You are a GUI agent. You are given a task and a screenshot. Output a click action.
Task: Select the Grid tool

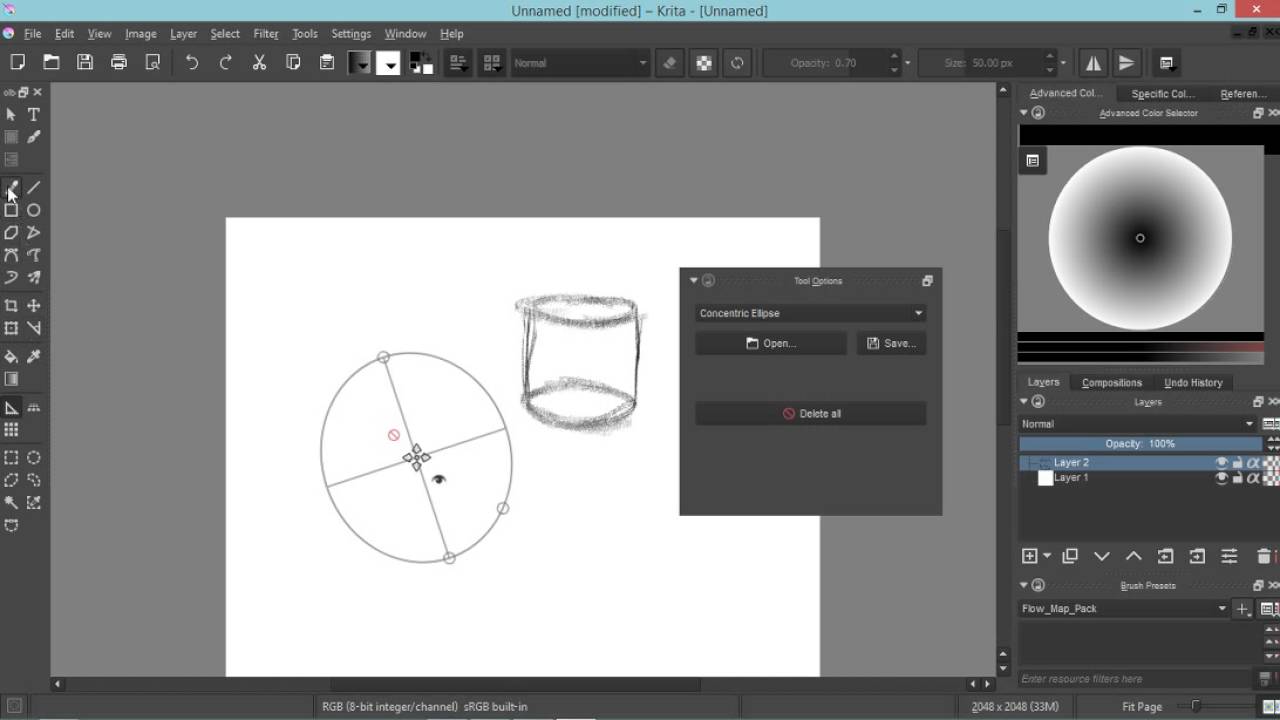coord(11,430)
